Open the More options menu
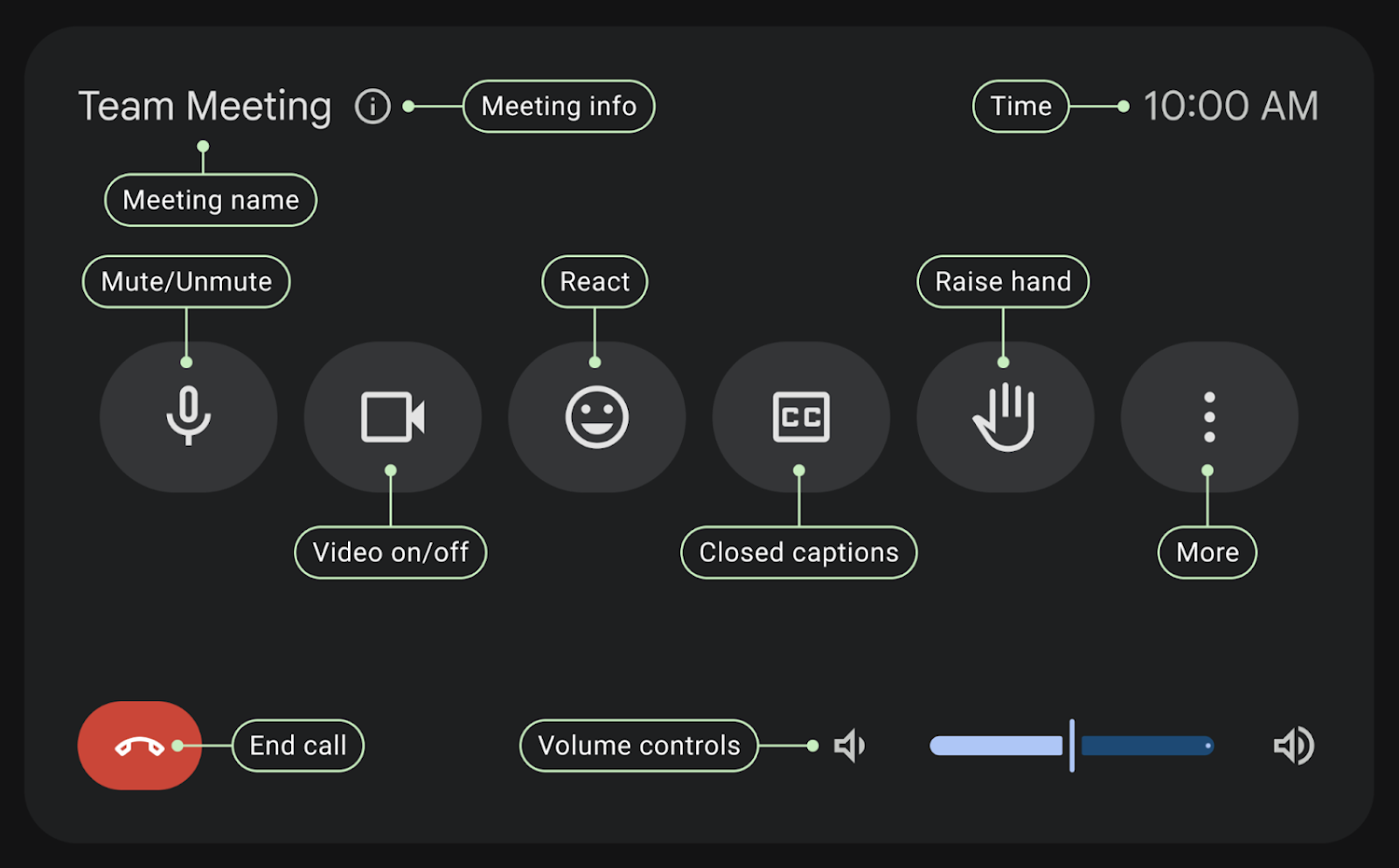The height and width of the screenshot is (868, 1399). click(x=1208, y=417)
